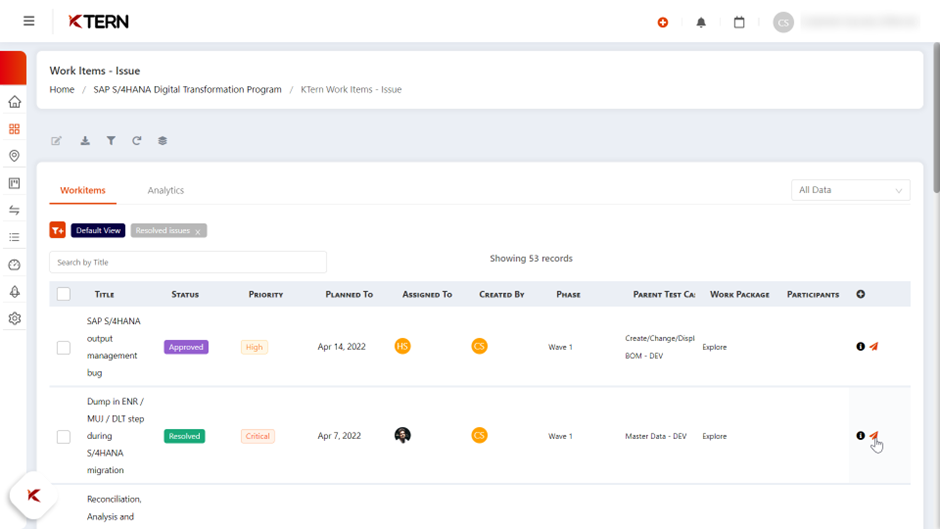The image size is (940, 529).
Task: Click the Title column header
Action: (x=104, y=294)
